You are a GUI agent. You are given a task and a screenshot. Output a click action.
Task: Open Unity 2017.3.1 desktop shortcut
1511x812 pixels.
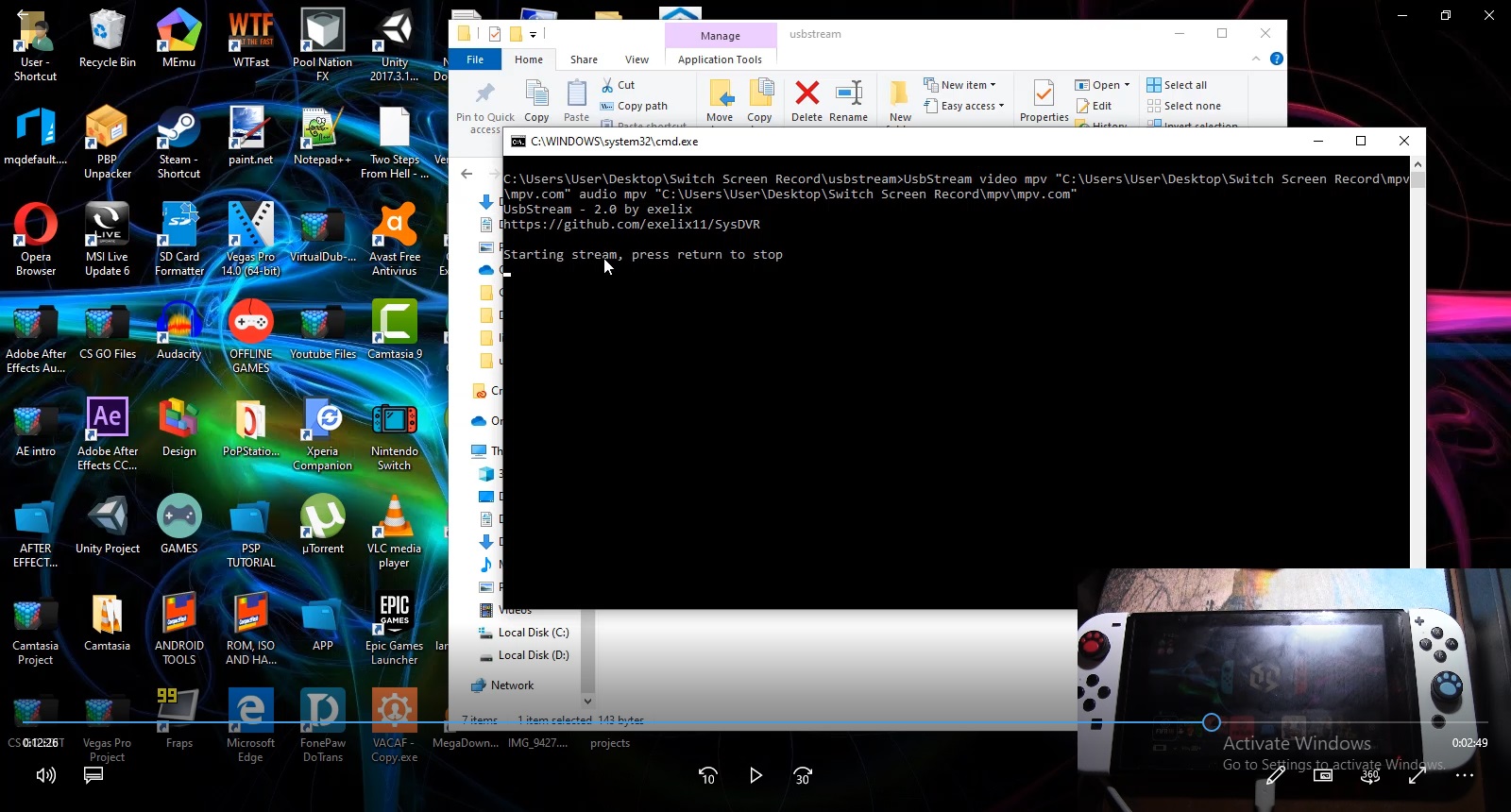[394, 45]
